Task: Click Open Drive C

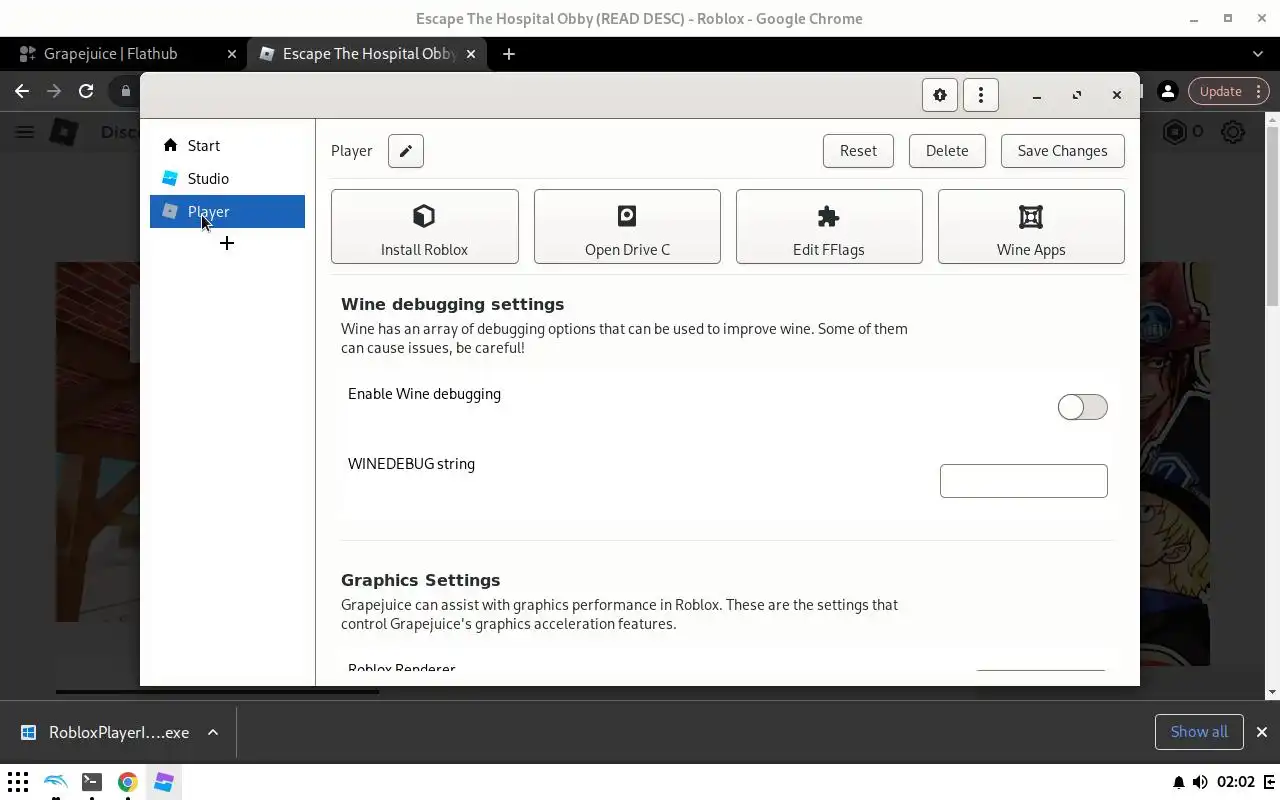Action: tap(627, 227)
